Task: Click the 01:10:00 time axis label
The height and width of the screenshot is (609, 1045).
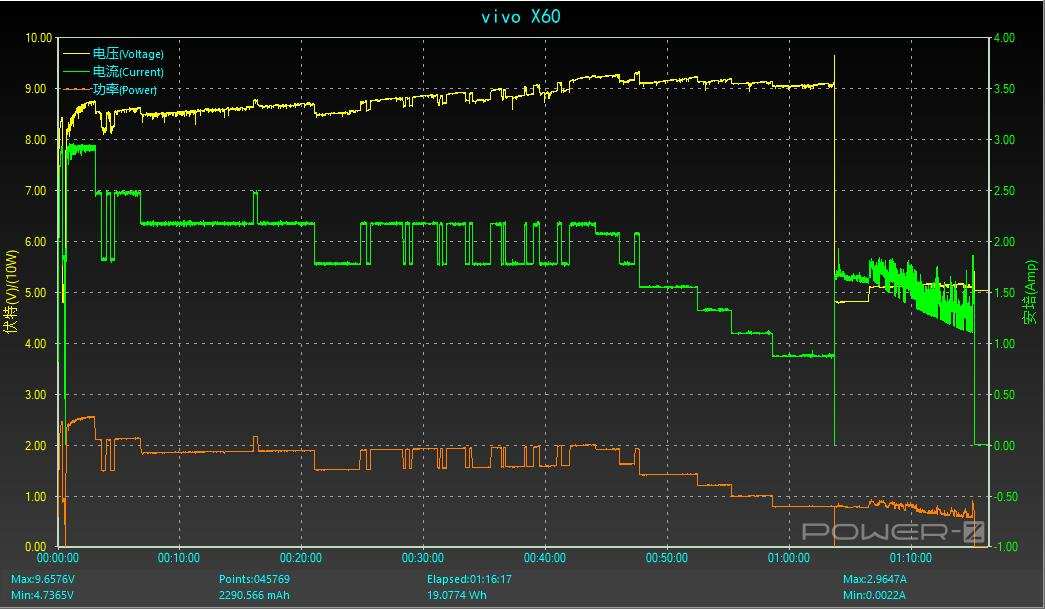Action: [x=910, y=558]
